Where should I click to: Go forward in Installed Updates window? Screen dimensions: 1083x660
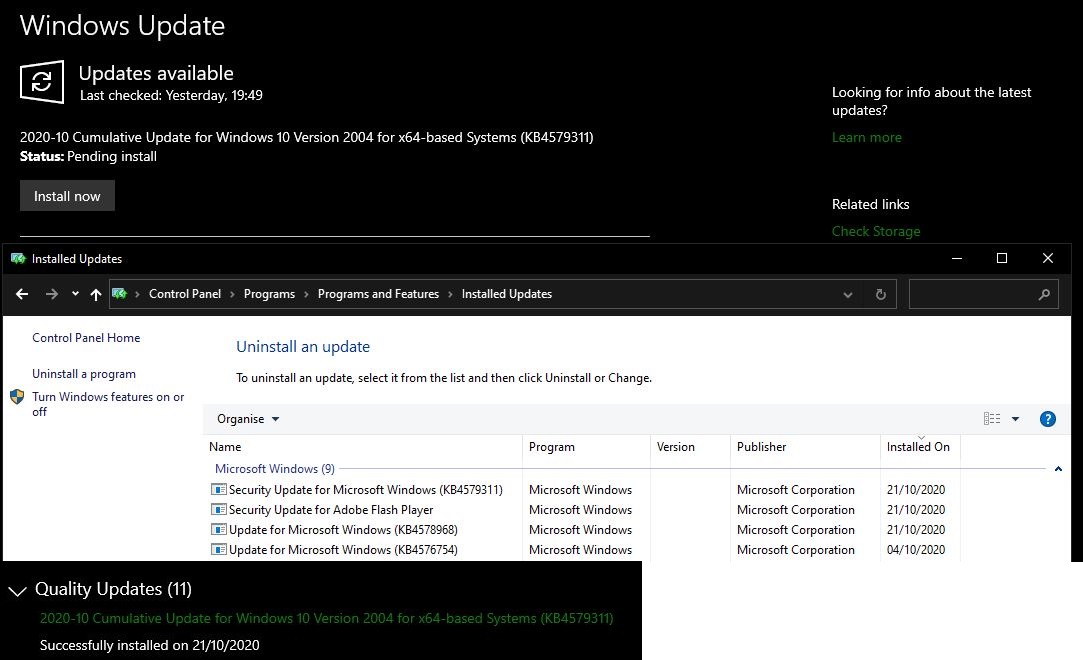[x=52, y=294]
